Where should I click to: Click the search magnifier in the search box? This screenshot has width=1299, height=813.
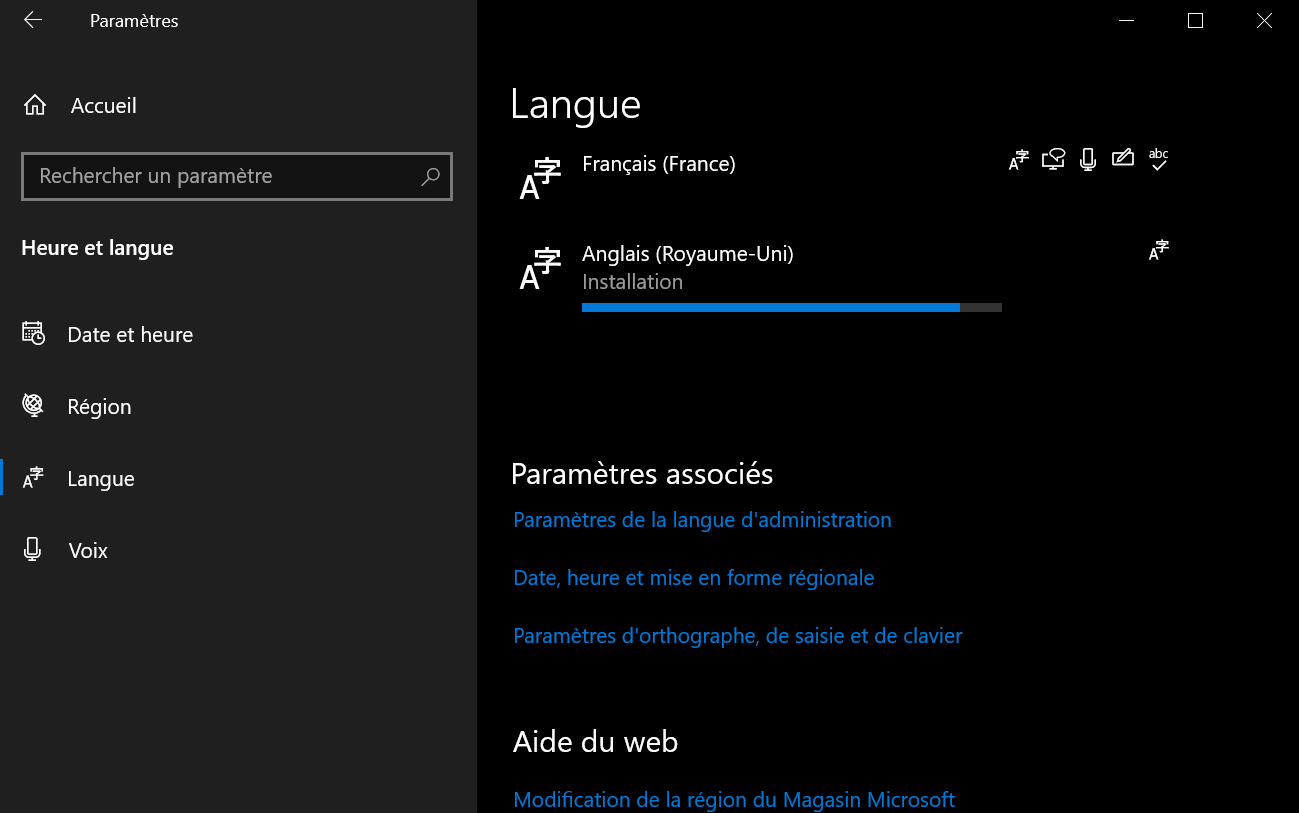430,176
